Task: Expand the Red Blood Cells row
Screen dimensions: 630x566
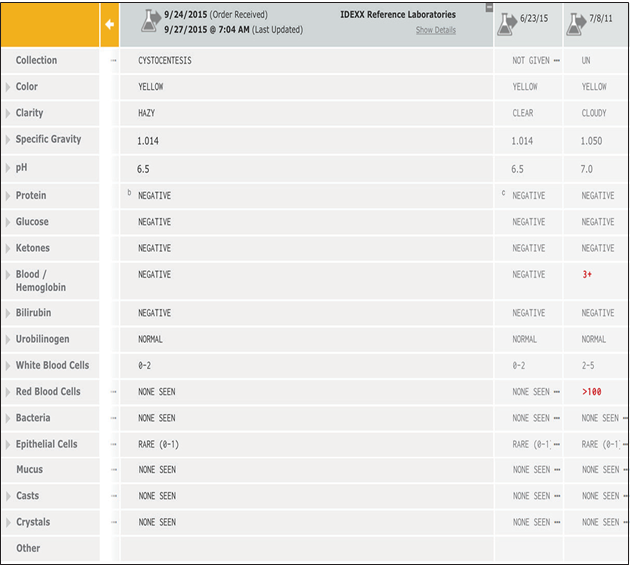Action: pos(8,392)
